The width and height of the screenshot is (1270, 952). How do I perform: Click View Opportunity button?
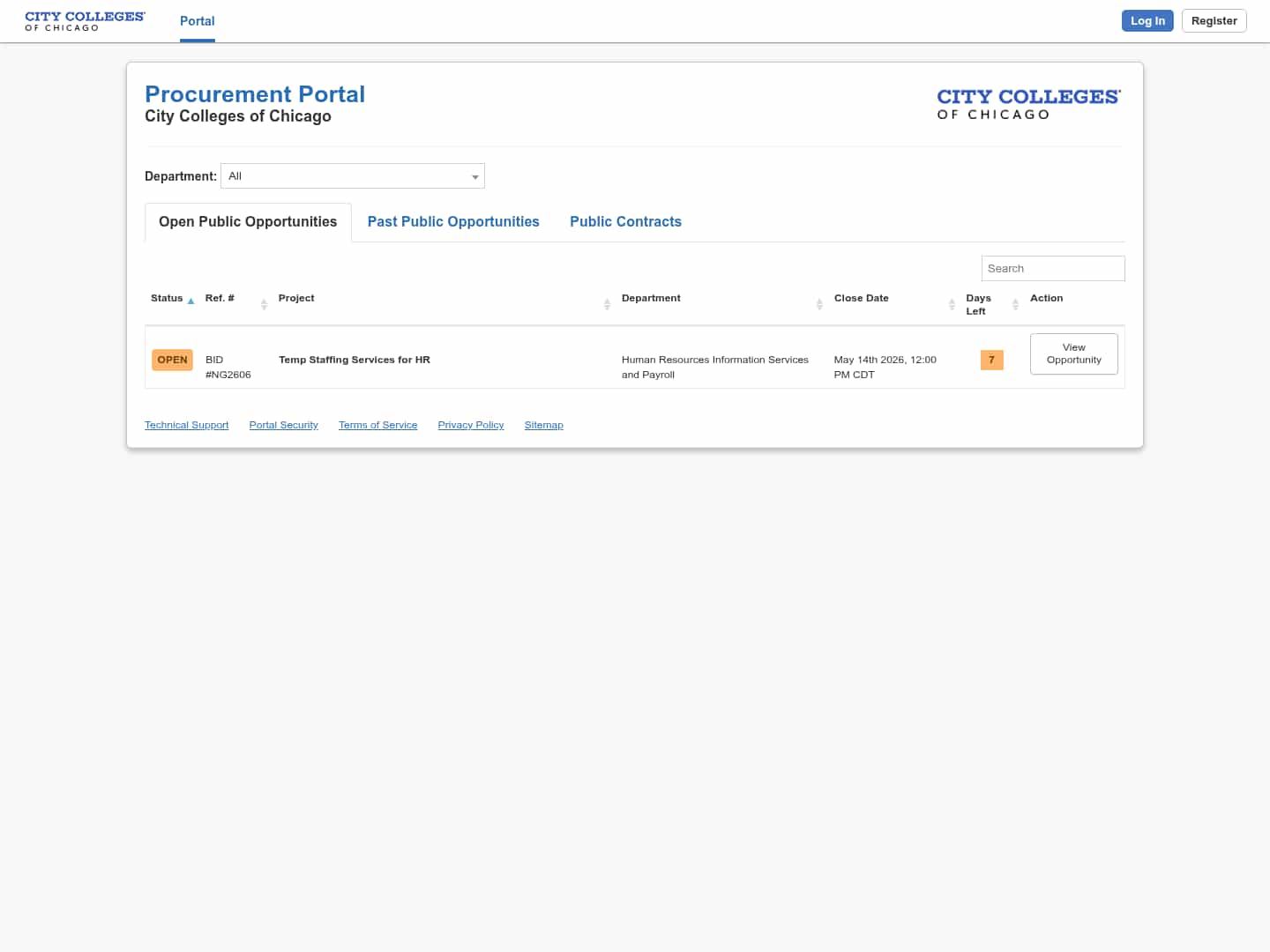coord(1074,353)
